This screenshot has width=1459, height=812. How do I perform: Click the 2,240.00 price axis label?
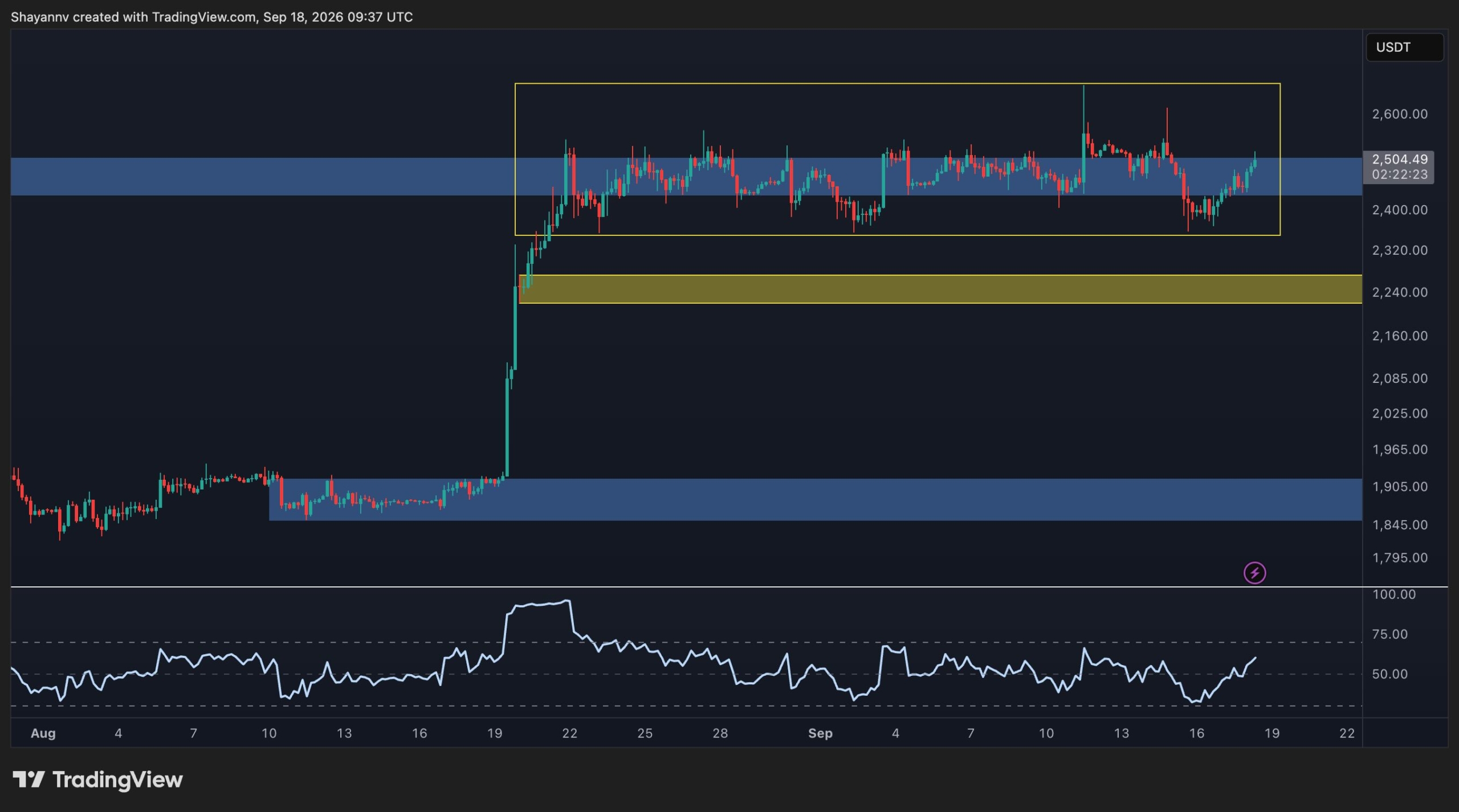pyautogui.click(x=1399, y=292)
